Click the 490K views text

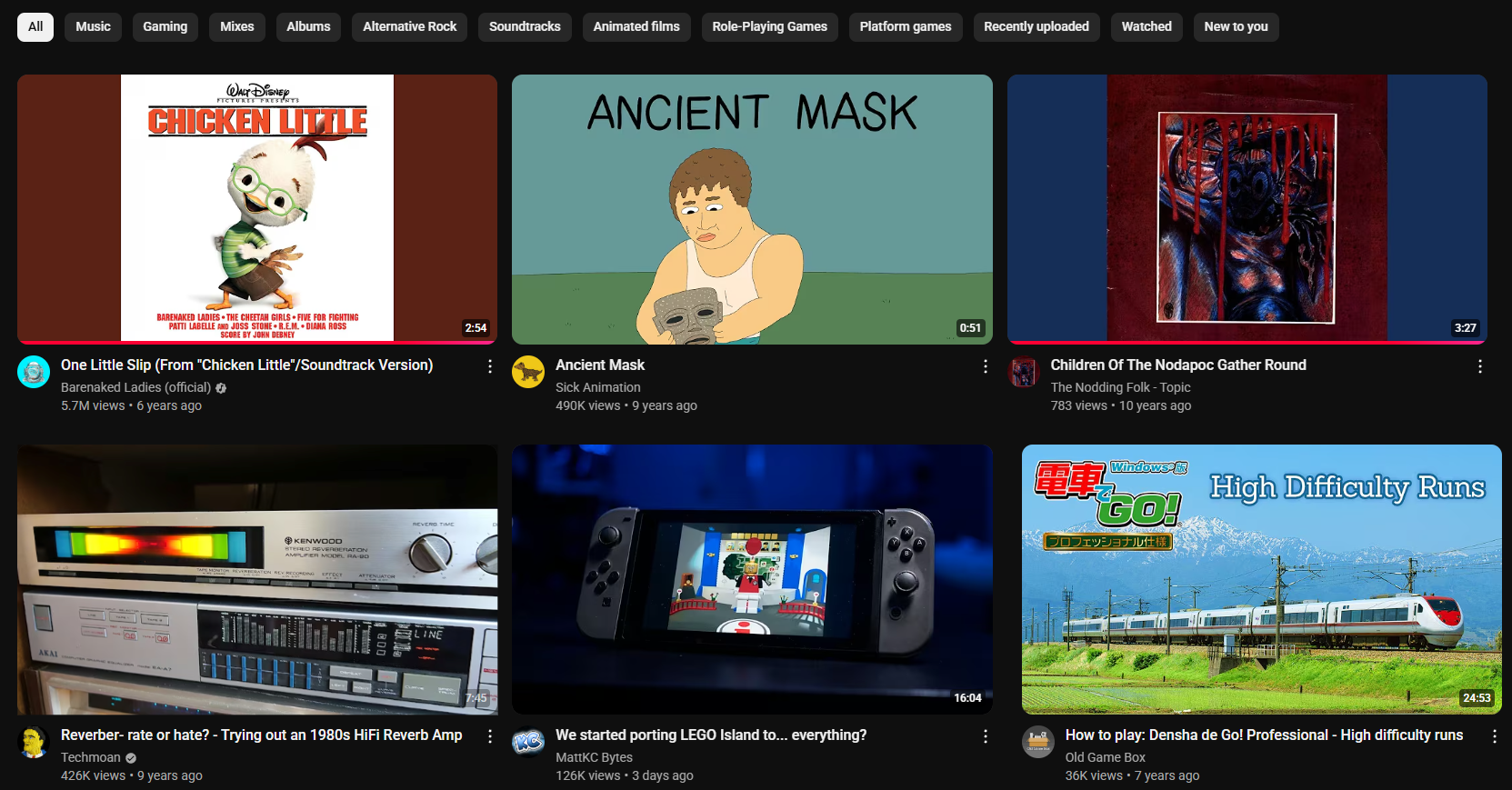click(x=587, y=405)
